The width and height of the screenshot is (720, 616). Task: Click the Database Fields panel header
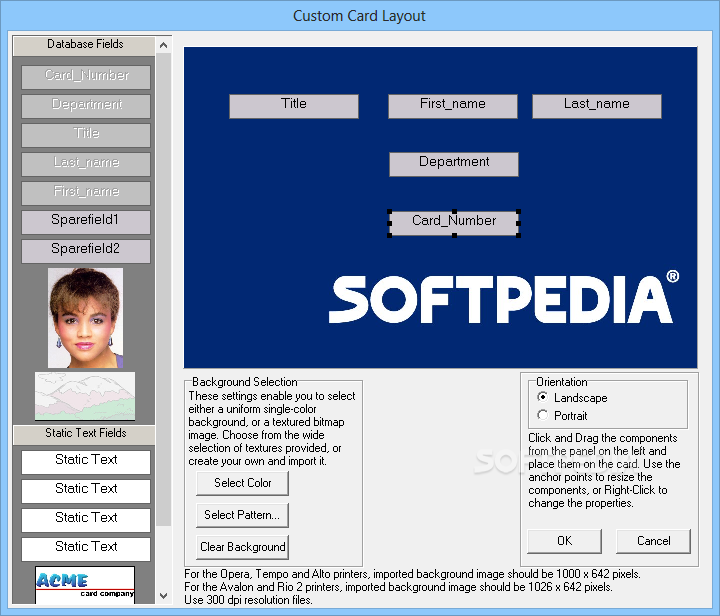85,45
